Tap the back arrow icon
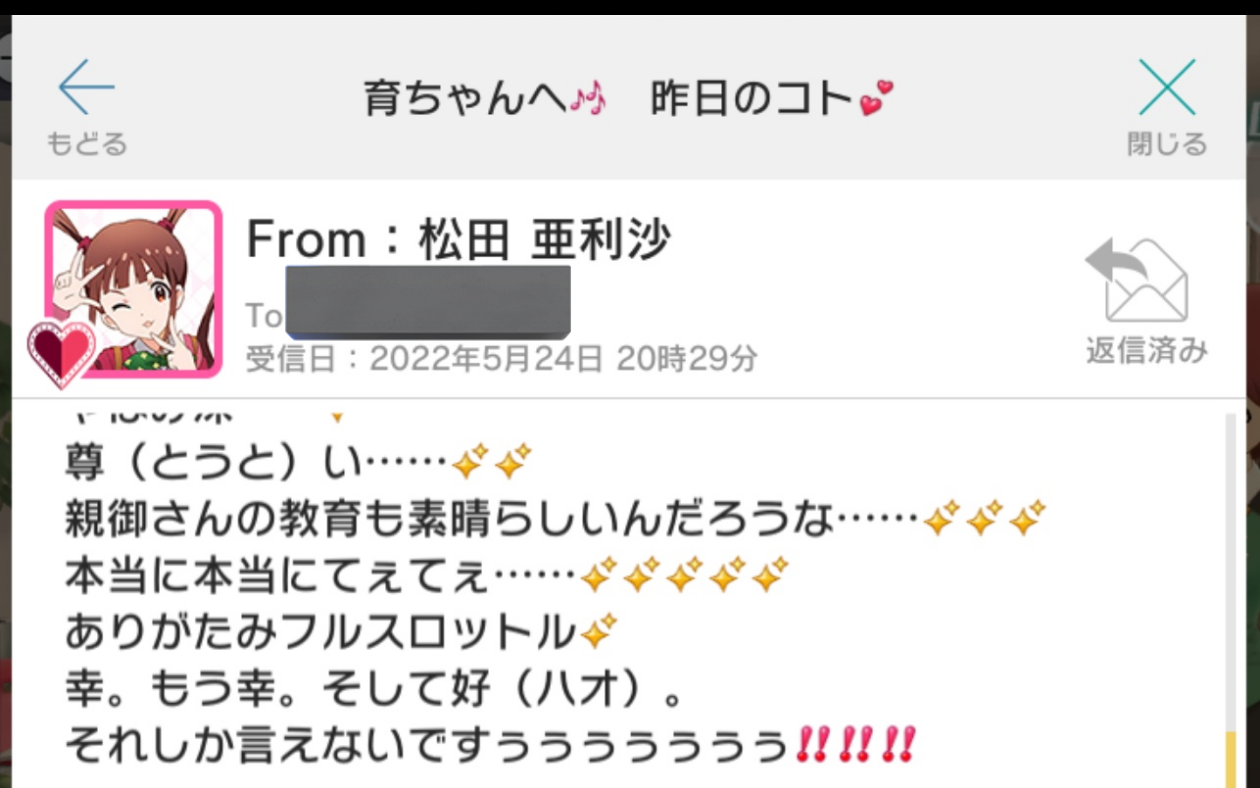This screenshot has height=788, width=1260. (86, 87)
